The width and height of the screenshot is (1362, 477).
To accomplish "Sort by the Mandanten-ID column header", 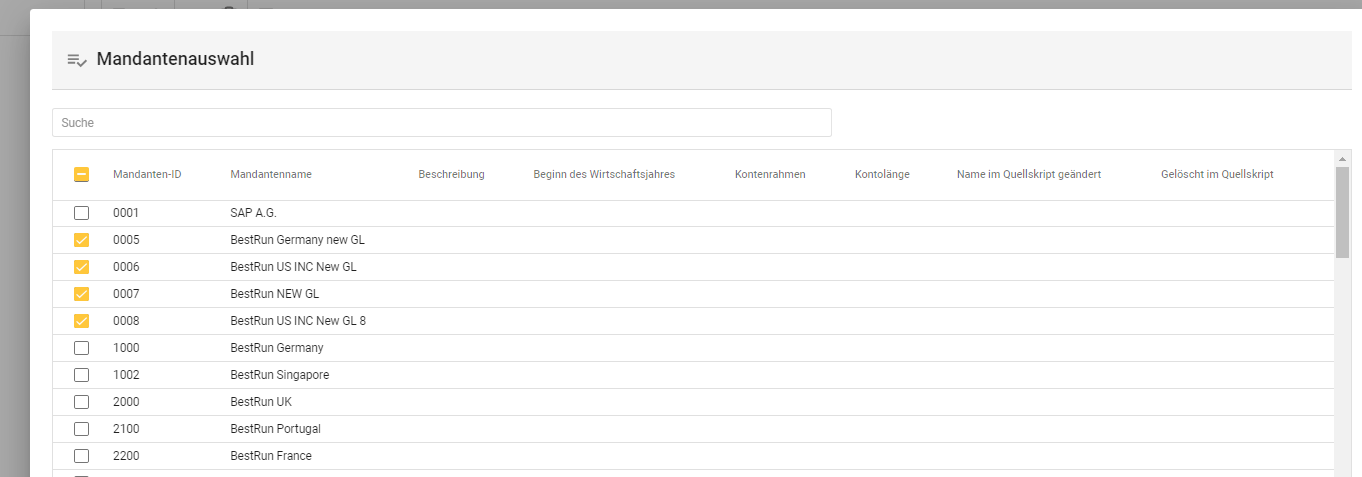I will [x=147, y=174].
